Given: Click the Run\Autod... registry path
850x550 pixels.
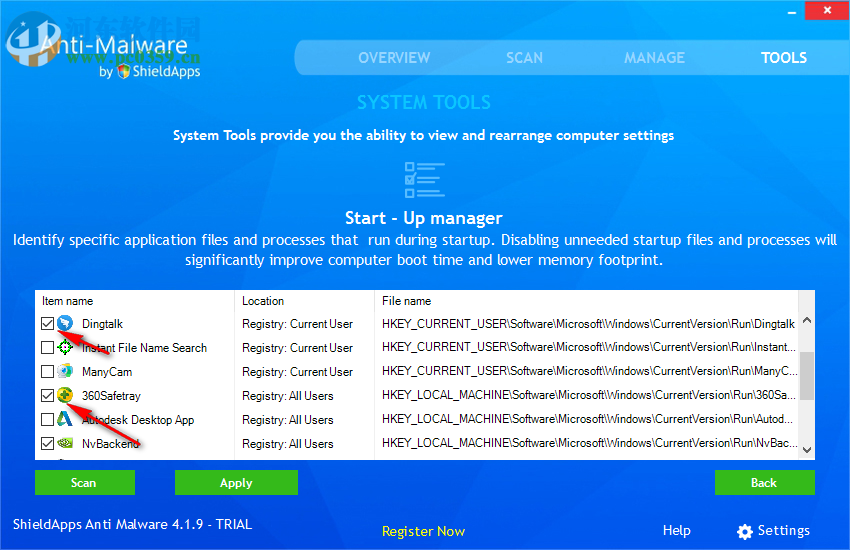Looking at the screenshot, I should tap(587, 418).
